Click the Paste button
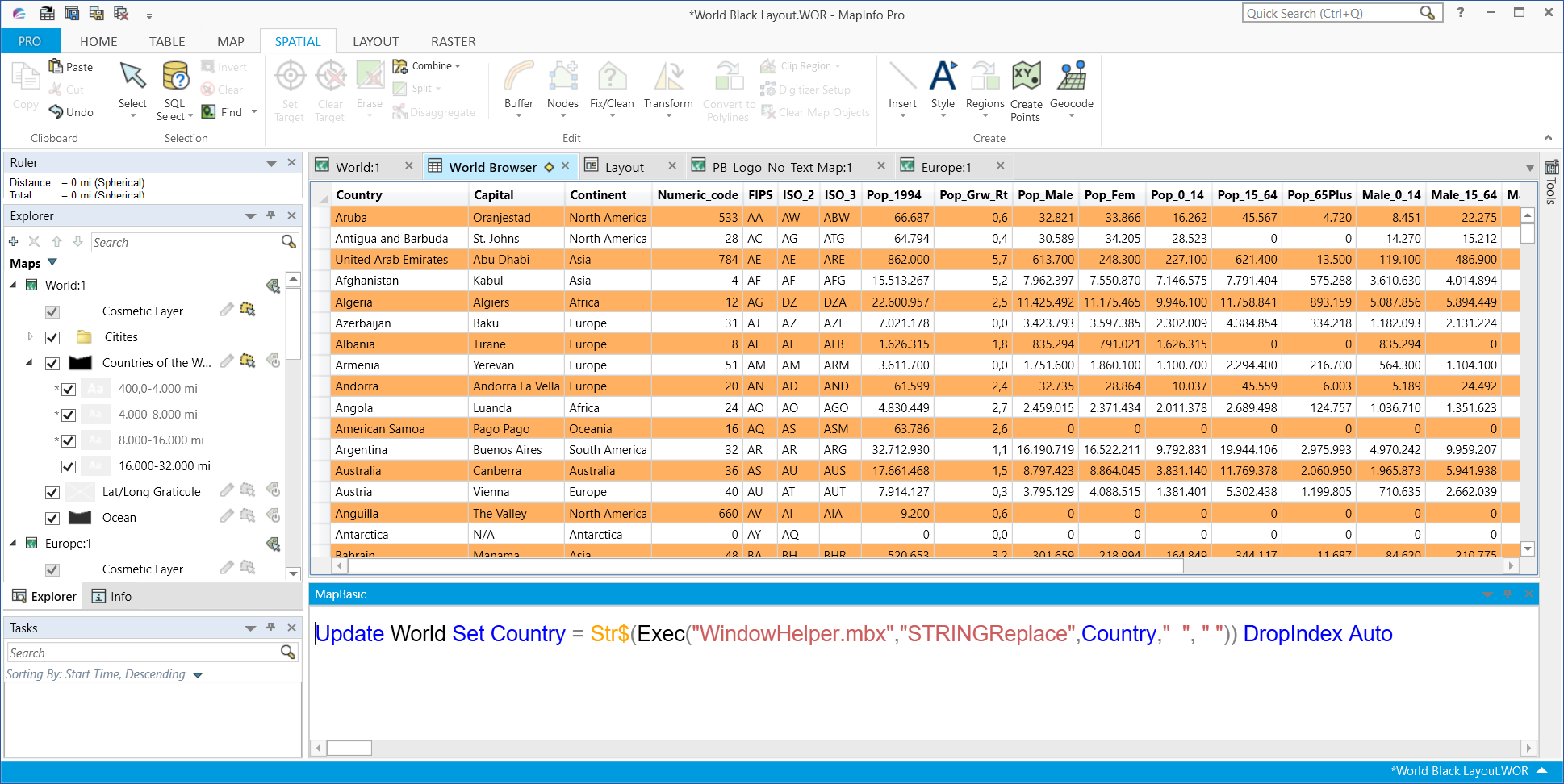Viewport: 1564px width, 784px height. [71, 66]
